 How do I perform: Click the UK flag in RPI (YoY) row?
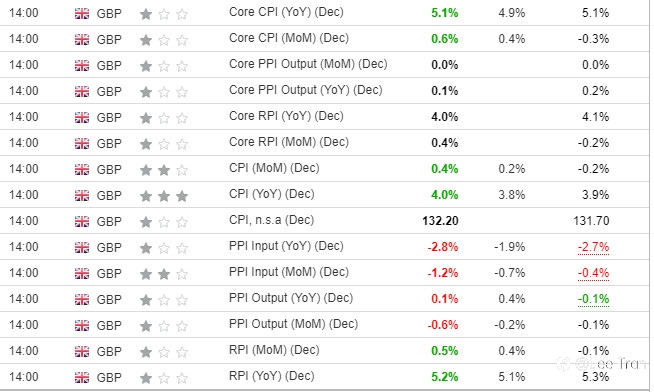pos(82,377)
